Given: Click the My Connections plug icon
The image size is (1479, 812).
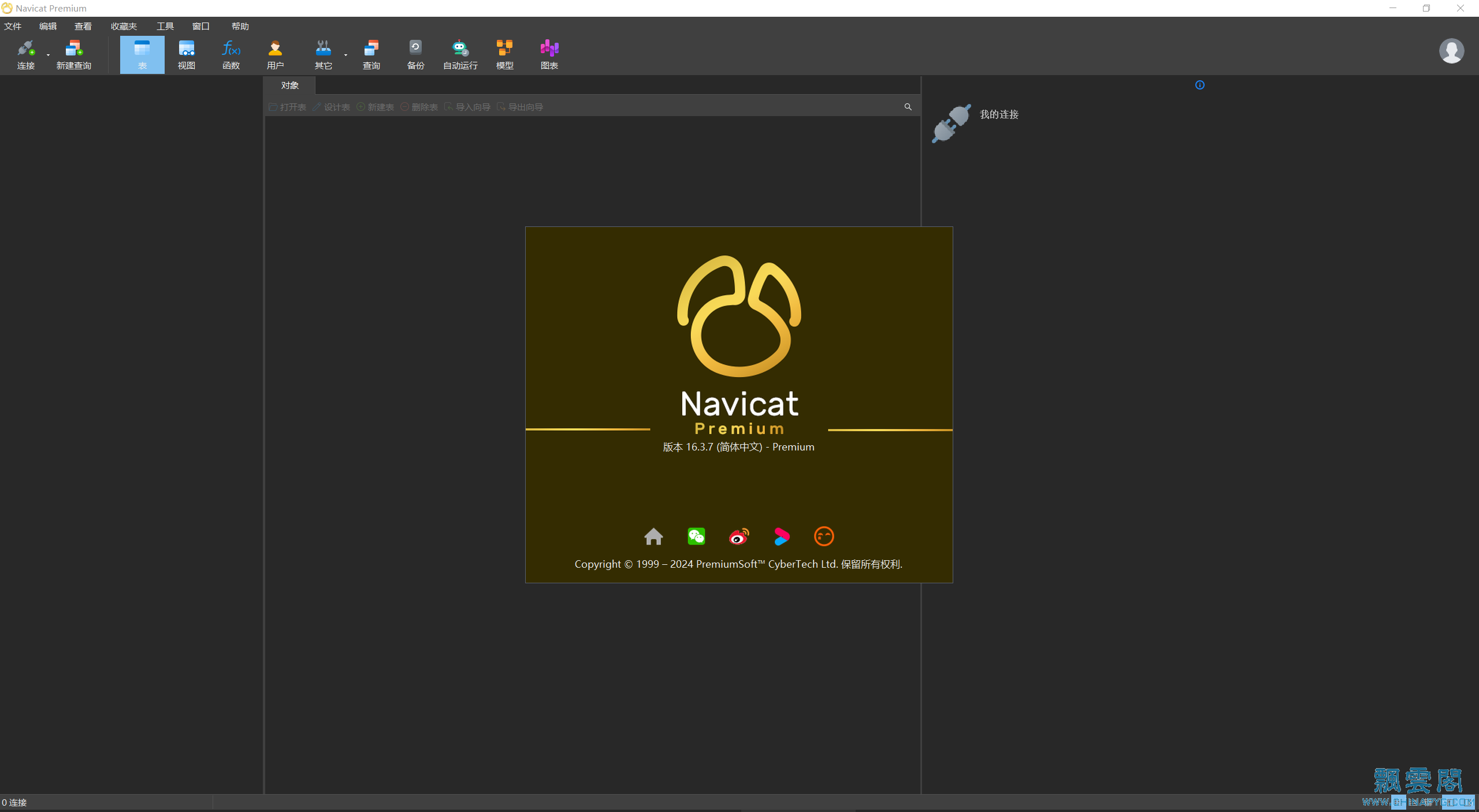Looking at the screenshot, I should click(x=951, y=123).
